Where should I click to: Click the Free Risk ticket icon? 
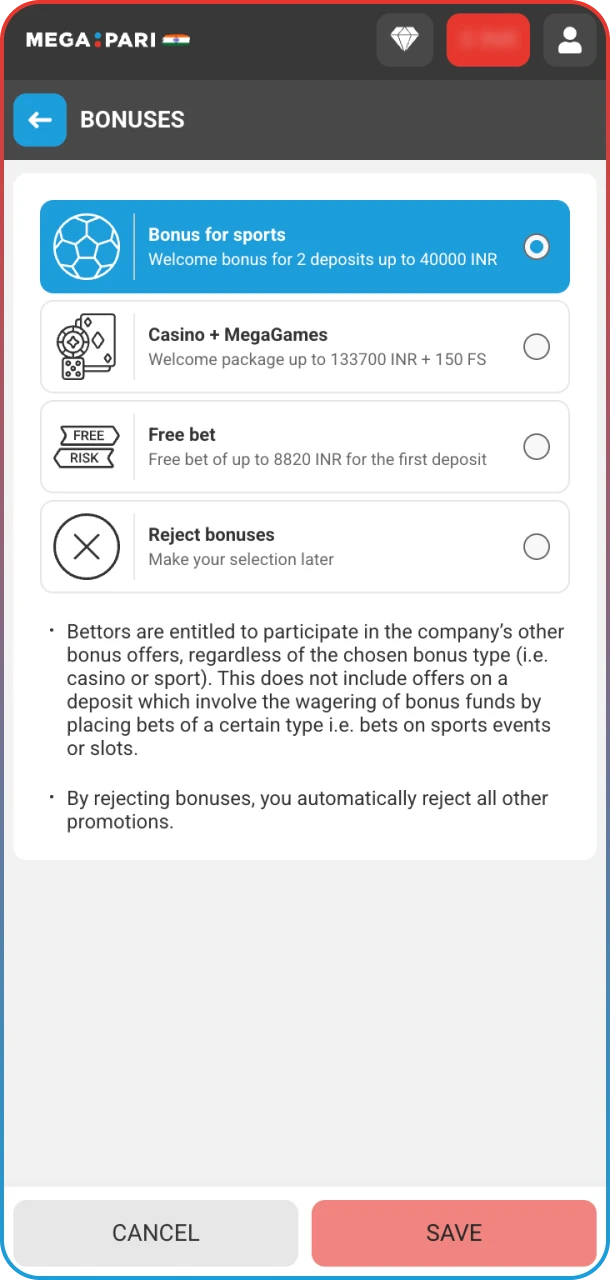point(86,446)
